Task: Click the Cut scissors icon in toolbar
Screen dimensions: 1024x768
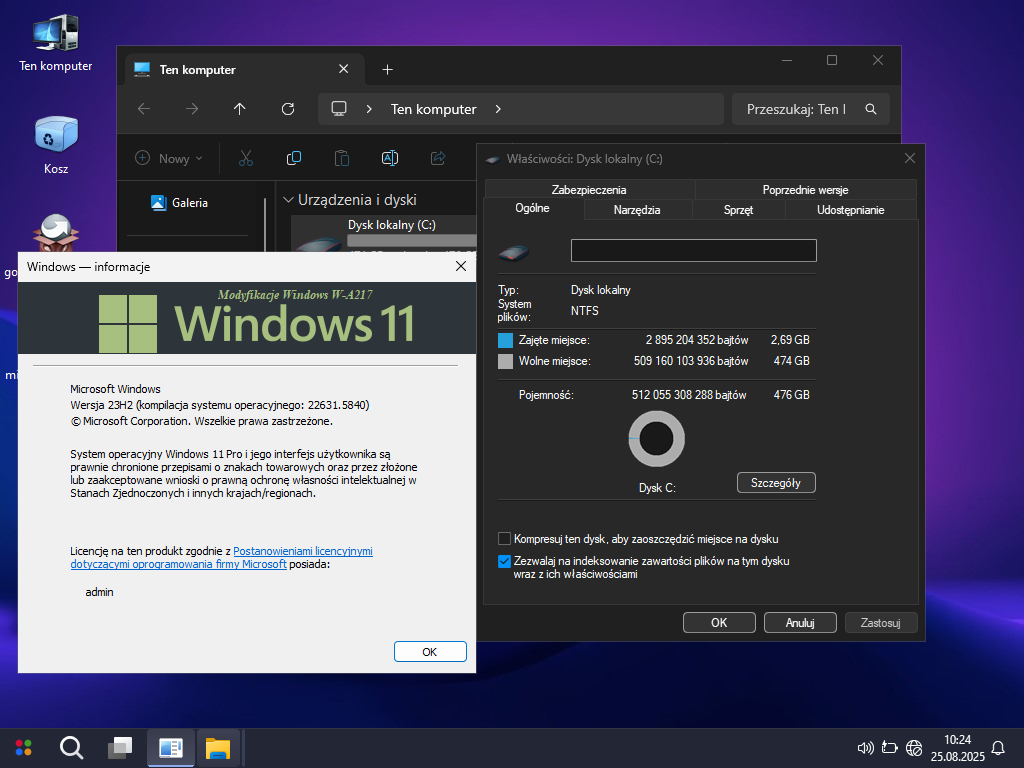Action: pyautogui.click(x=246, y=158)
